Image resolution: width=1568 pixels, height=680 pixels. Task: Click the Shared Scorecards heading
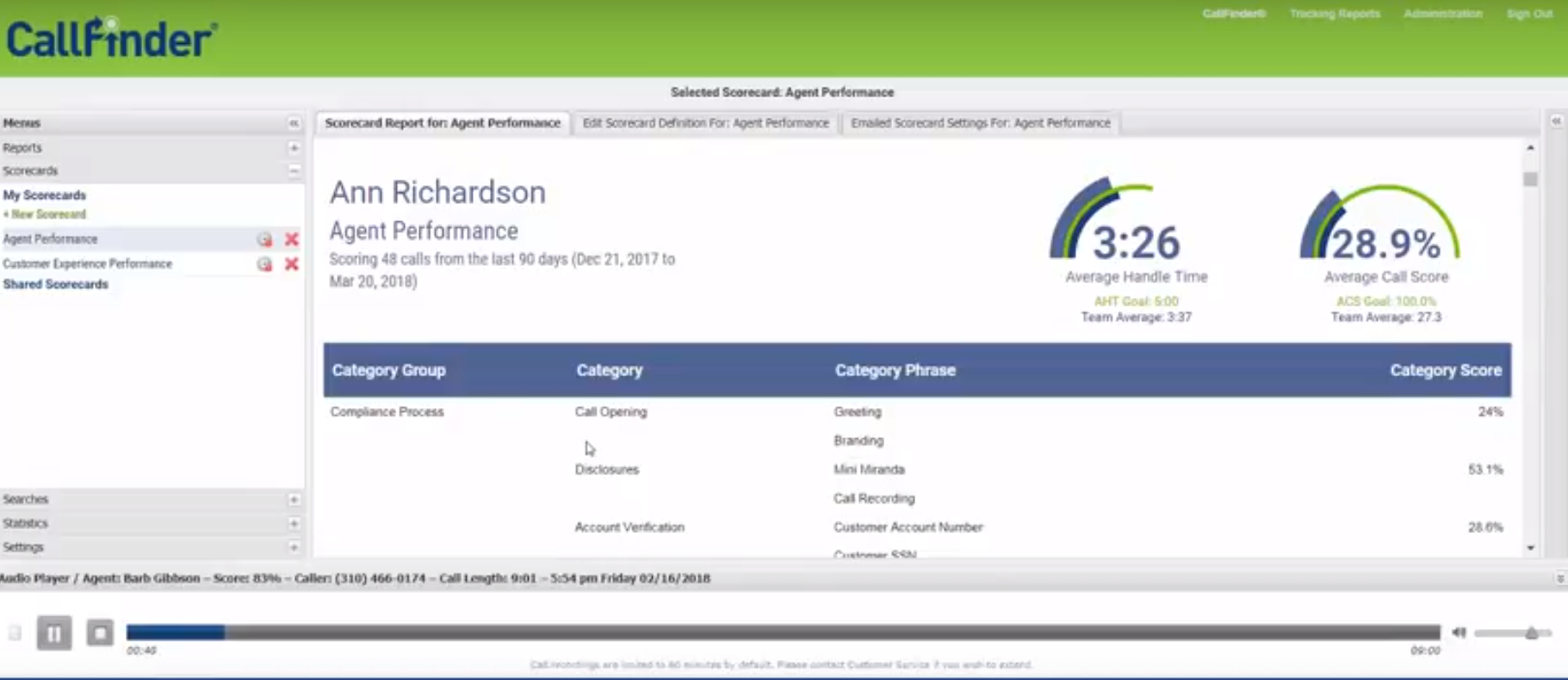pyautogui.click(x=56, y=284)
